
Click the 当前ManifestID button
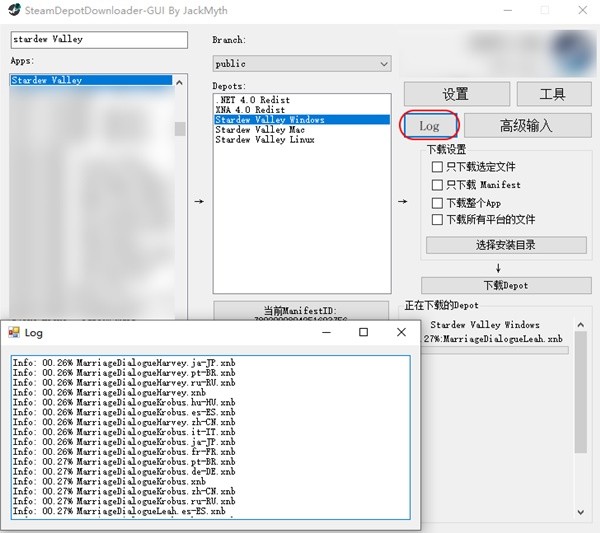pyautogui.click(x=301, y=310)
